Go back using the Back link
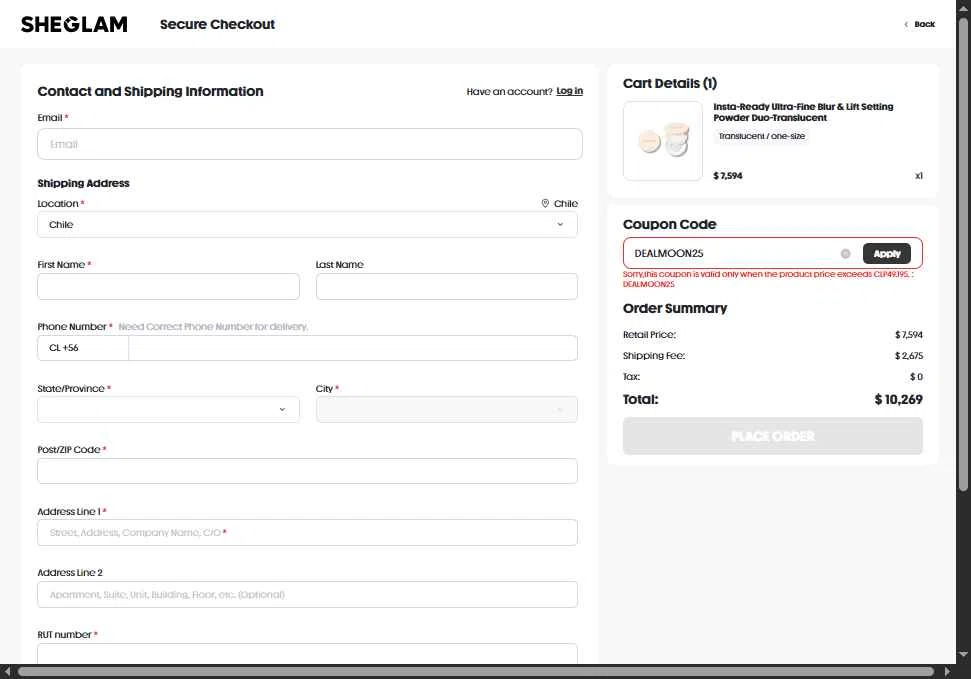Viewport: 971px width, 679px height. pos(920,24)
